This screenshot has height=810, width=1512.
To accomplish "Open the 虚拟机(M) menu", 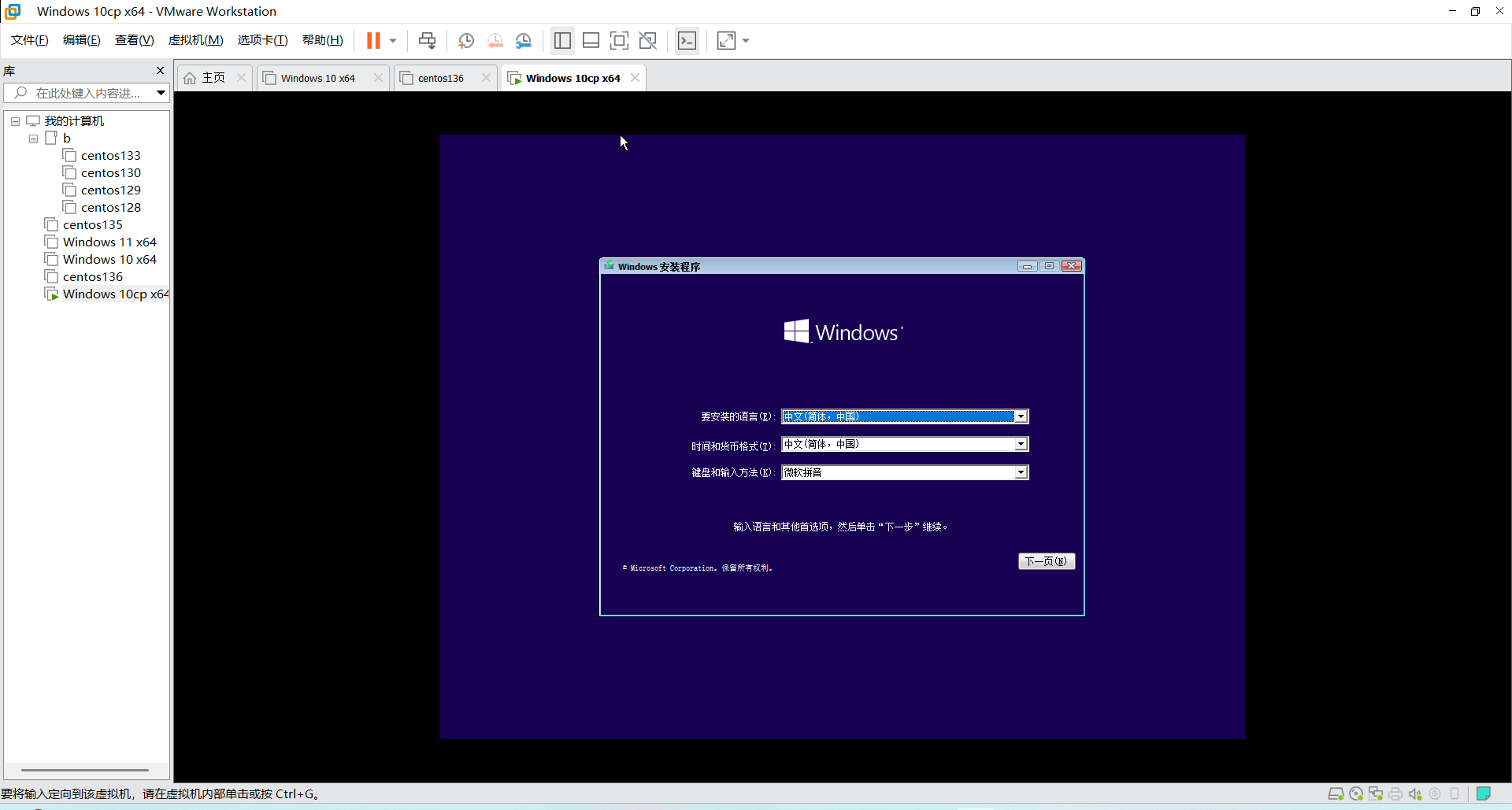I will (x=195, y=40).
